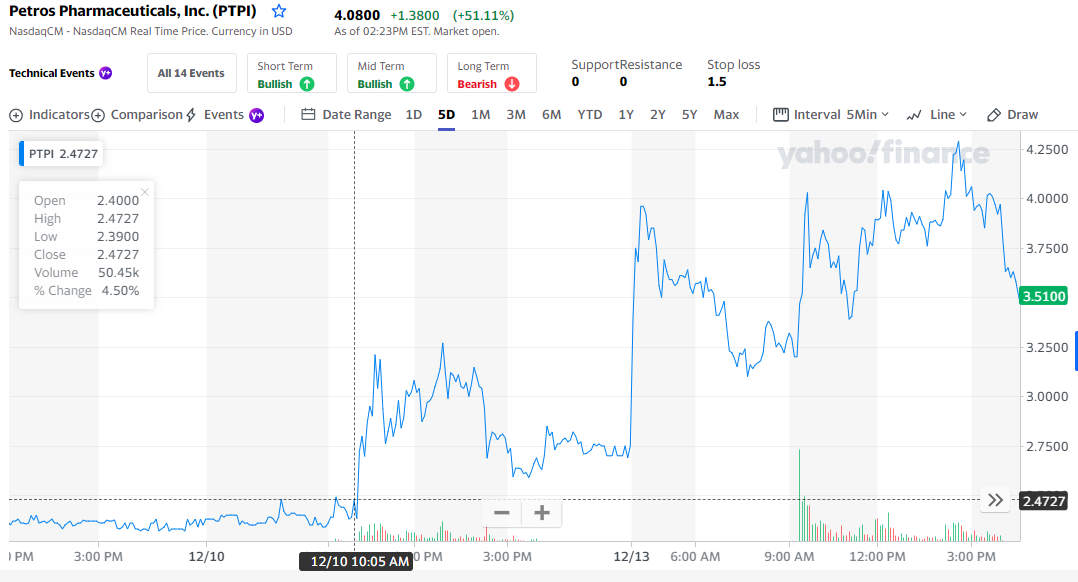The image size is (1078, 582).
Task: Open the Comparison tool
Action: (x=137, y=115)
